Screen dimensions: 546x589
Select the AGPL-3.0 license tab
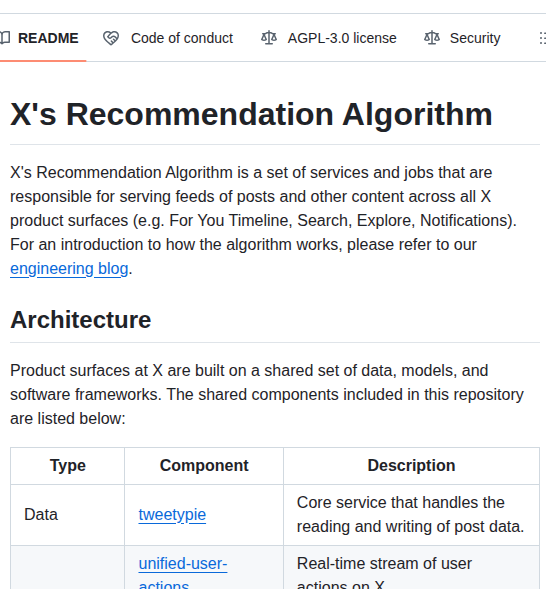[329, 38]
